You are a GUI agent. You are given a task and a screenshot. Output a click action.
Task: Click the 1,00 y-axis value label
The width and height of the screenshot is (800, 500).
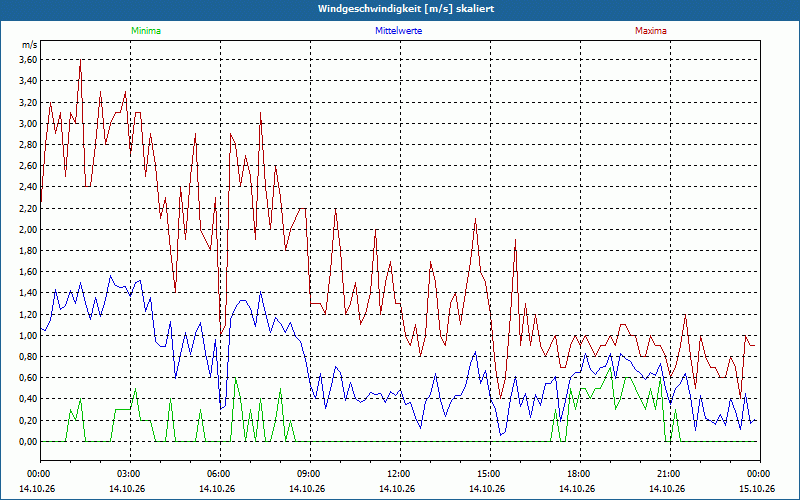tap(28, 336)
